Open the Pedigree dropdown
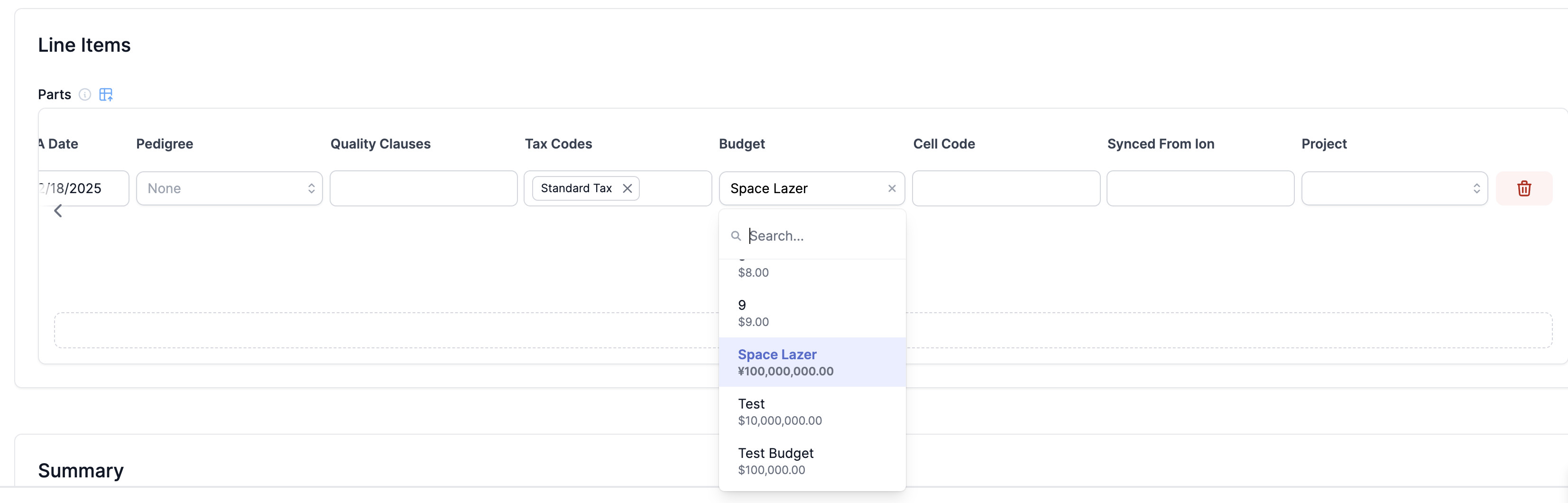 pos(230,189)
